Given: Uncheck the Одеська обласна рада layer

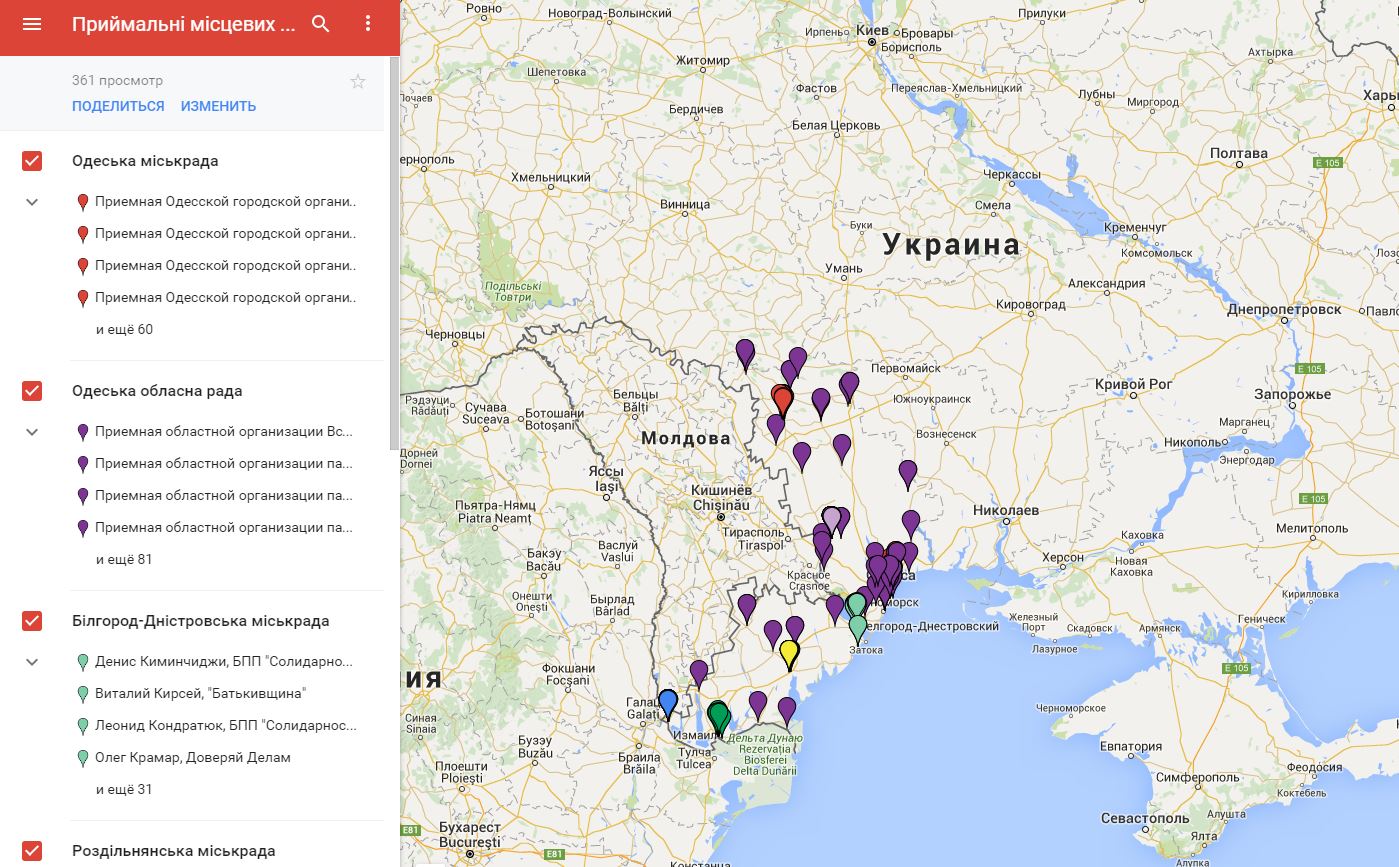Looking at the screenshot, I should point(32,391).
